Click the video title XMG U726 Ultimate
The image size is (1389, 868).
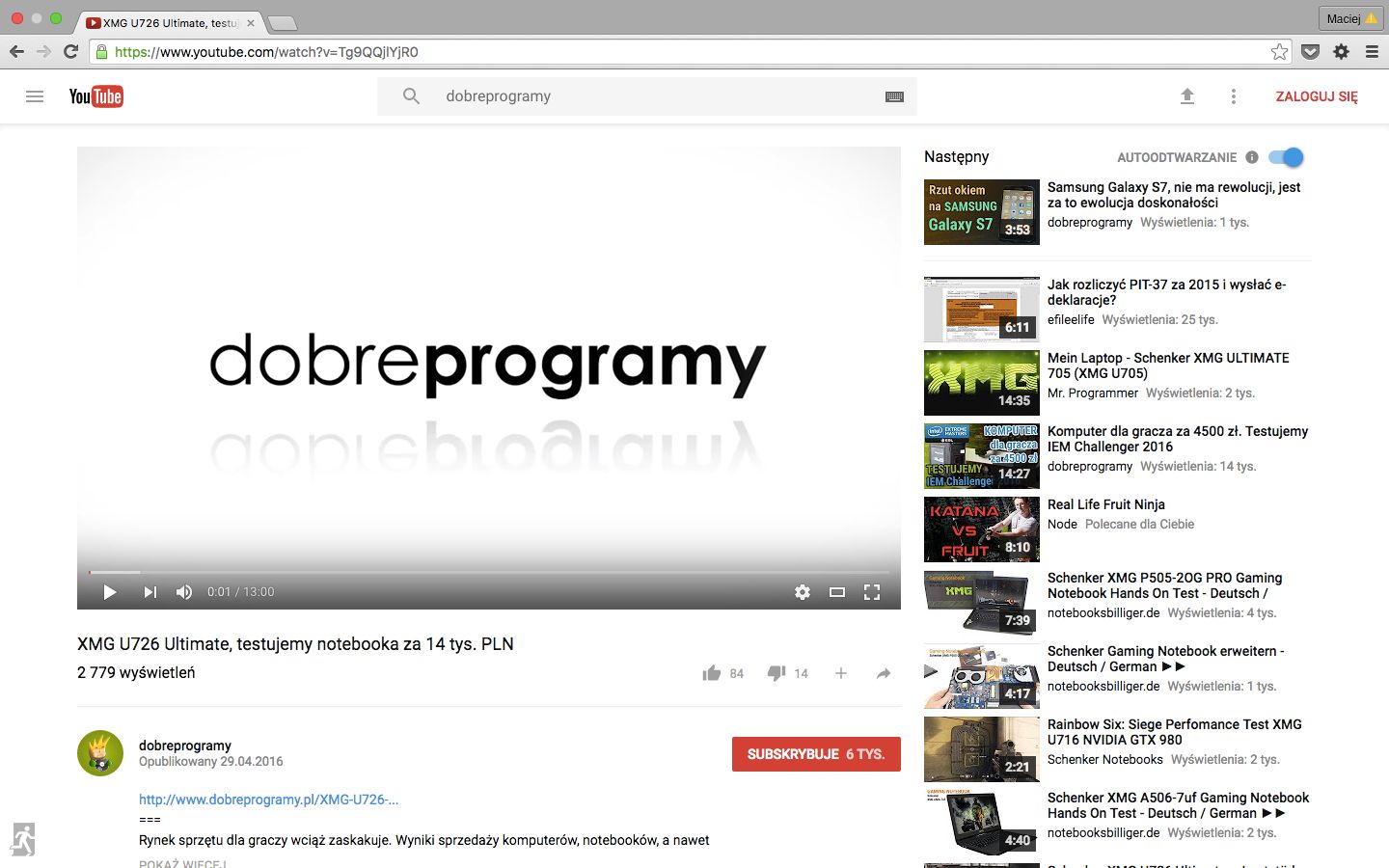[x=295, y=644]
